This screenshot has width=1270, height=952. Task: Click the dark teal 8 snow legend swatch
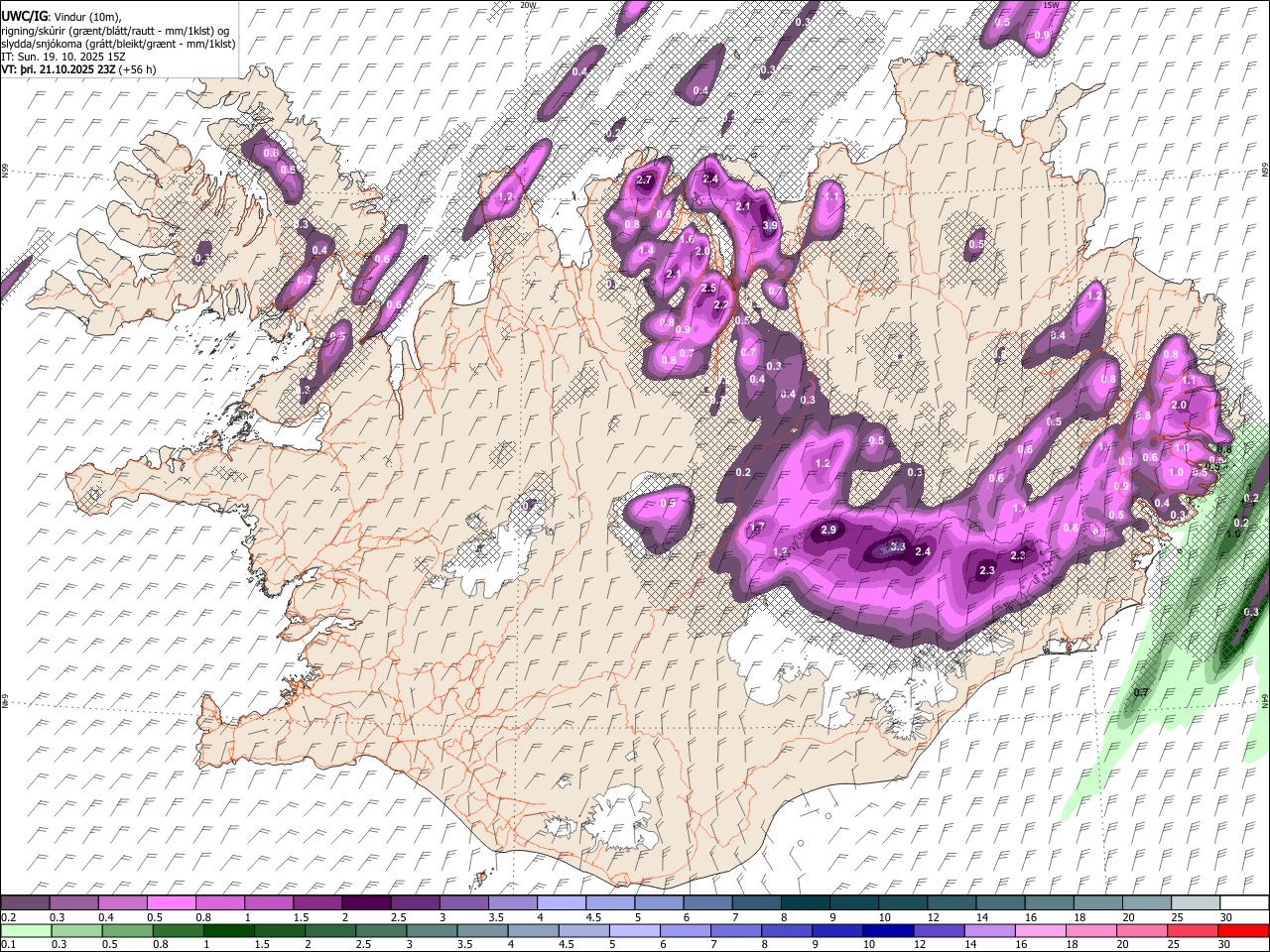[x=804, y=903]
